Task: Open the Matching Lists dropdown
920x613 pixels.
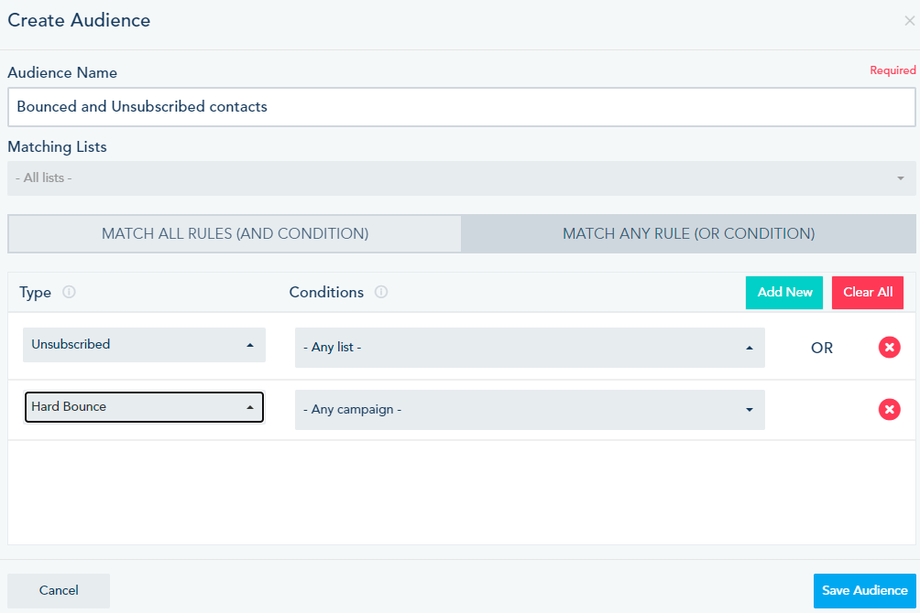Action: tap(460, 178)
